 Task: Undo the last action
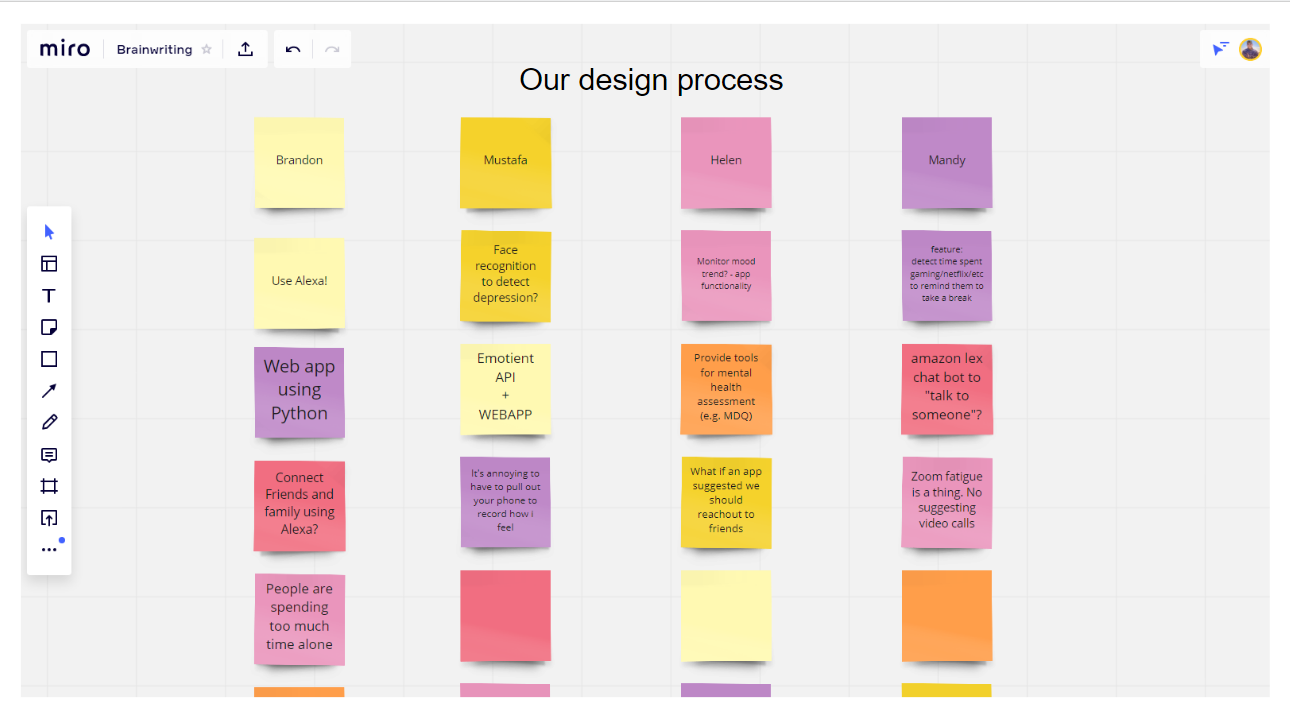293,49
